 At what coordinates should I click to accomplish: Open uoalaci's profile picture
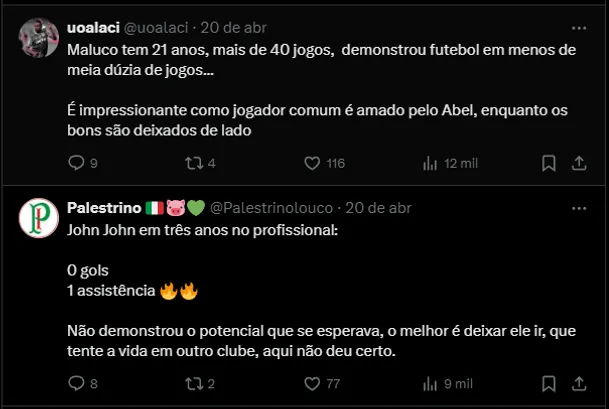tap(38, 39)
